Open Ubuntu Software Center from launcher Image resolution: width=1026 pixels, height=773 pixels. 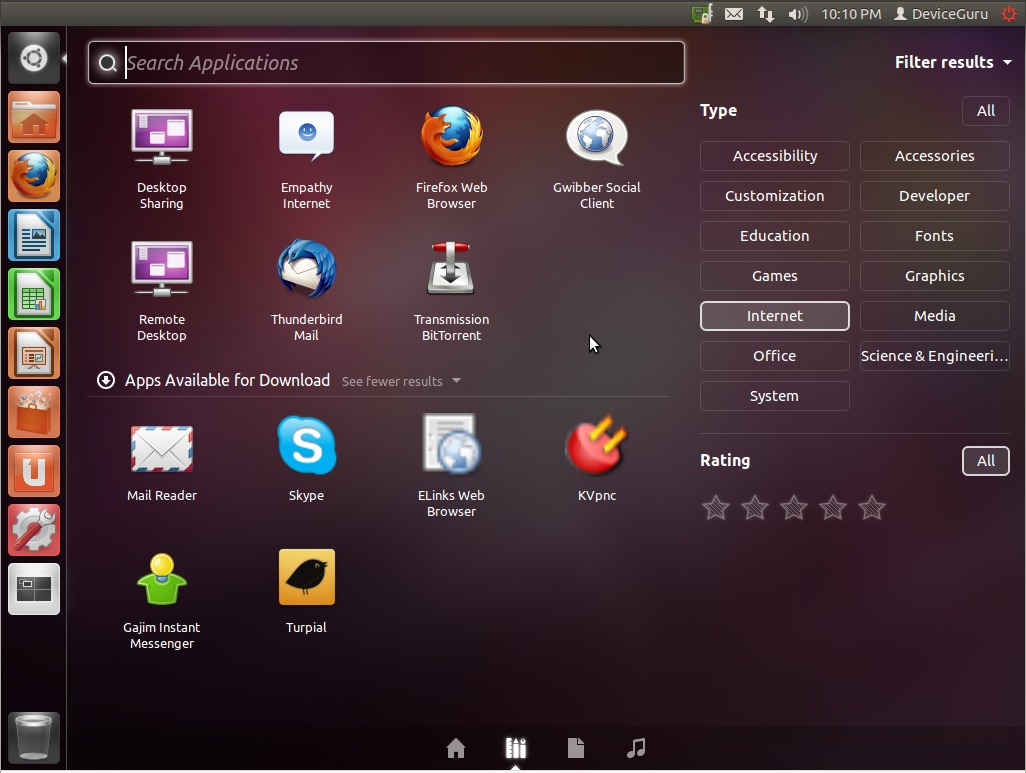click(x=34, y=412)
